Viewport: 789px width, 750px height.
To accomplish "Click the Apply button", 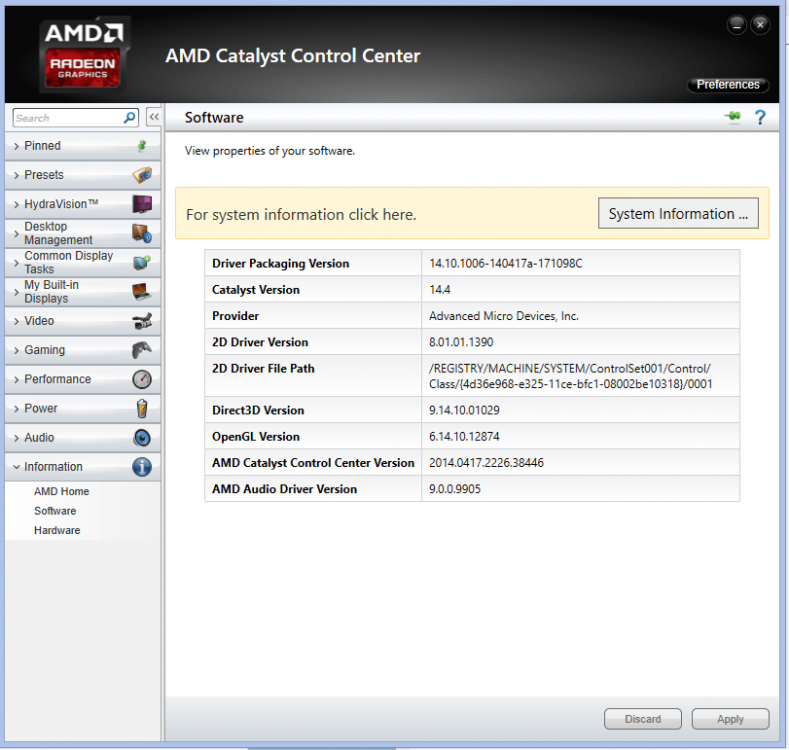I will coord(730,719).
